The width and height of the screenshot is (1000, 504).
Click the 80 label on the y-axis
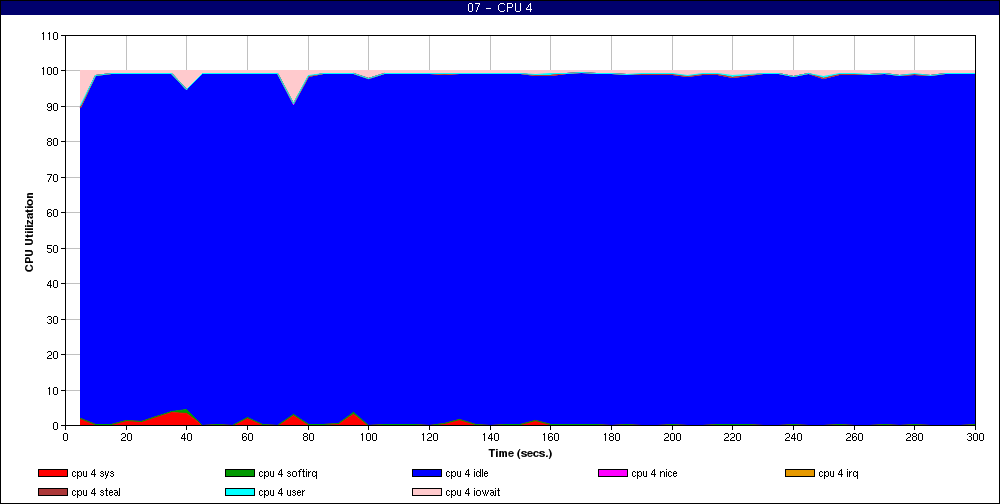coord(52,142)
